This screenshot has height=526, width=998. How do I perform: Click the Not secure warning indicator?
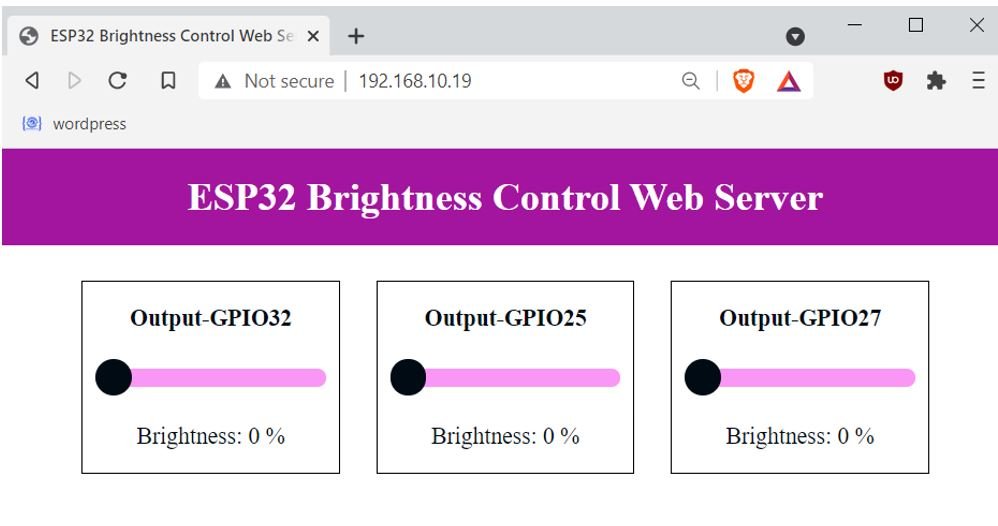tap(275, 81)
